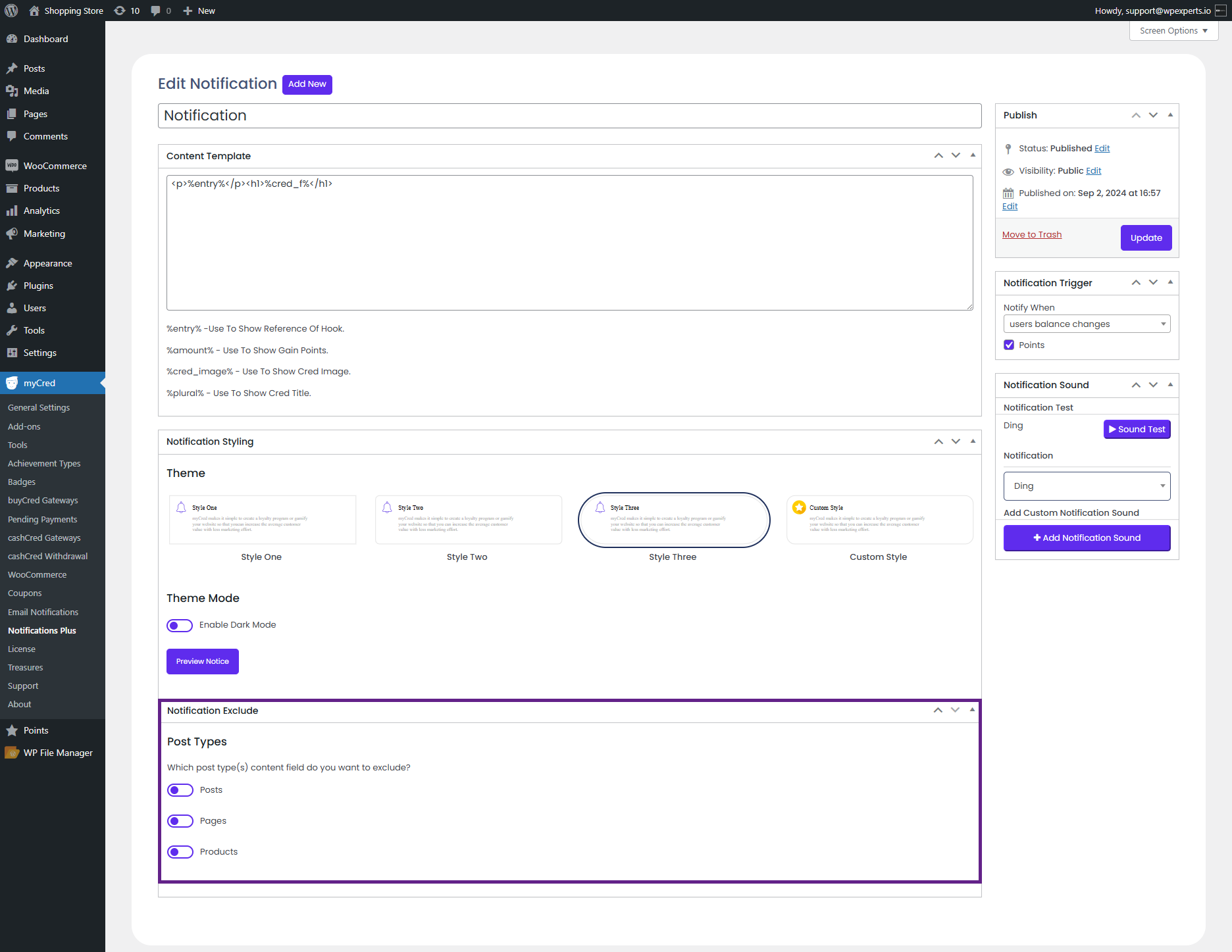Screen dimensions: 1232x952
Task: Open WooCommerce in the sidebar
Action: pyautogui.click(x=55, y=166)
